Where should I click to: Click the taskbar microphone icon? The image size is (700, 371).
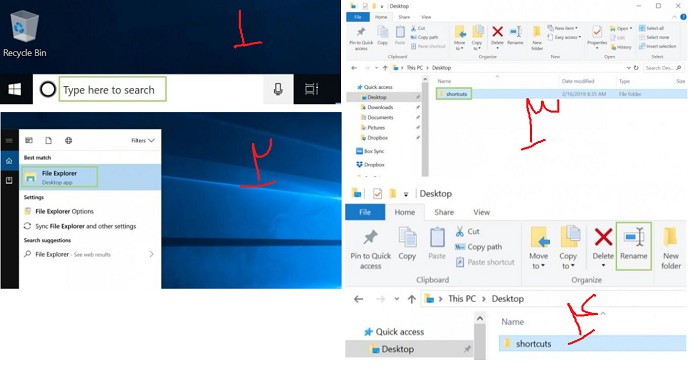[278, 89]
